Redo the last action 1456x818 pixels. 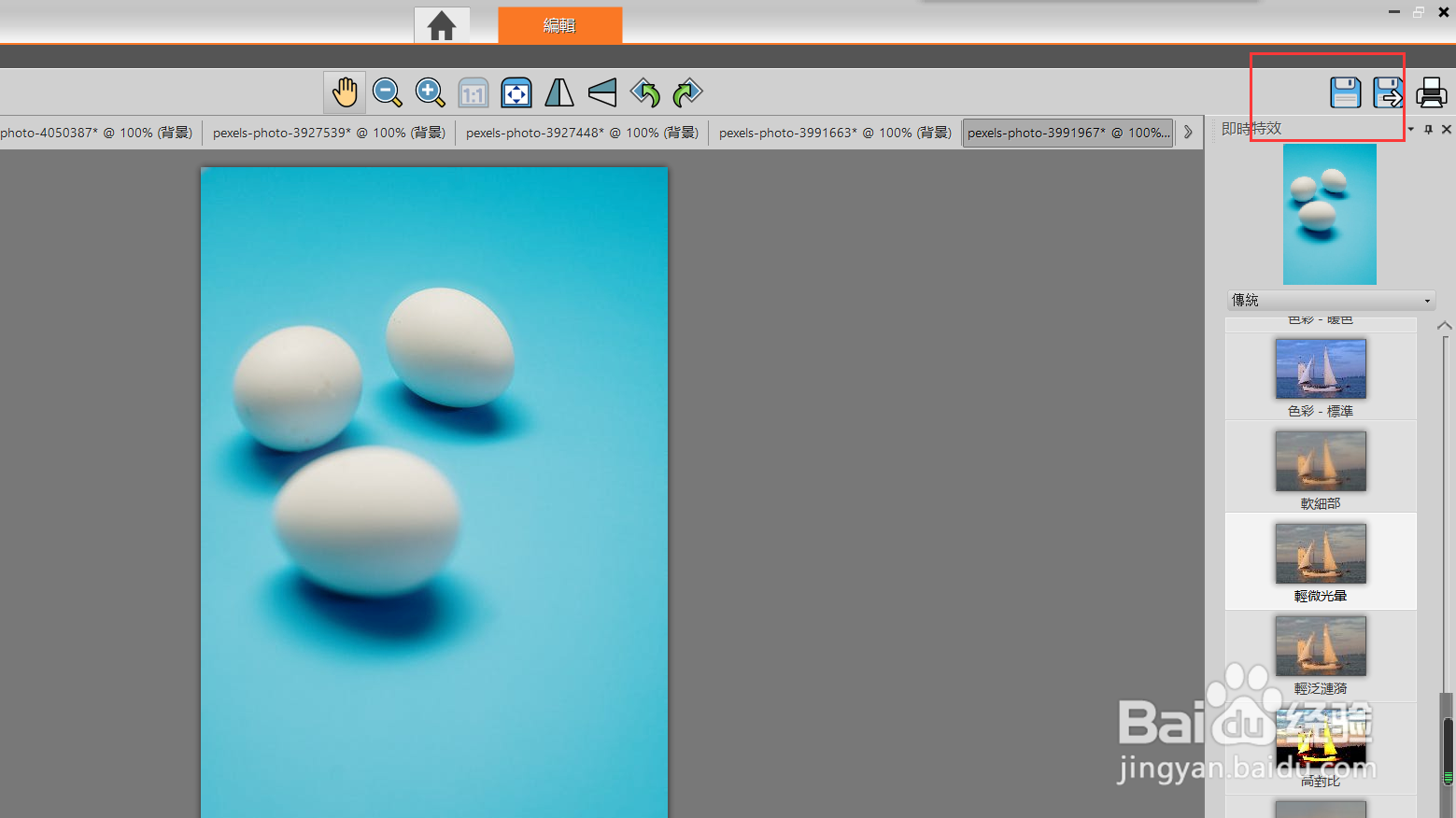coord(687,92)
